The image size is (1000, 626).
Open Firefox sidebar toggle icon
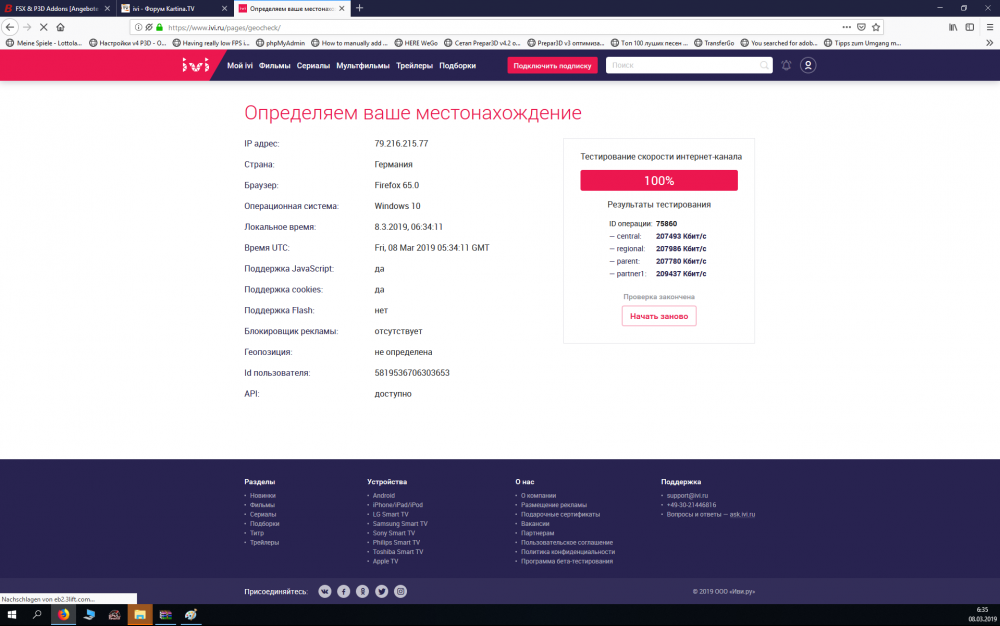point(970,28)
